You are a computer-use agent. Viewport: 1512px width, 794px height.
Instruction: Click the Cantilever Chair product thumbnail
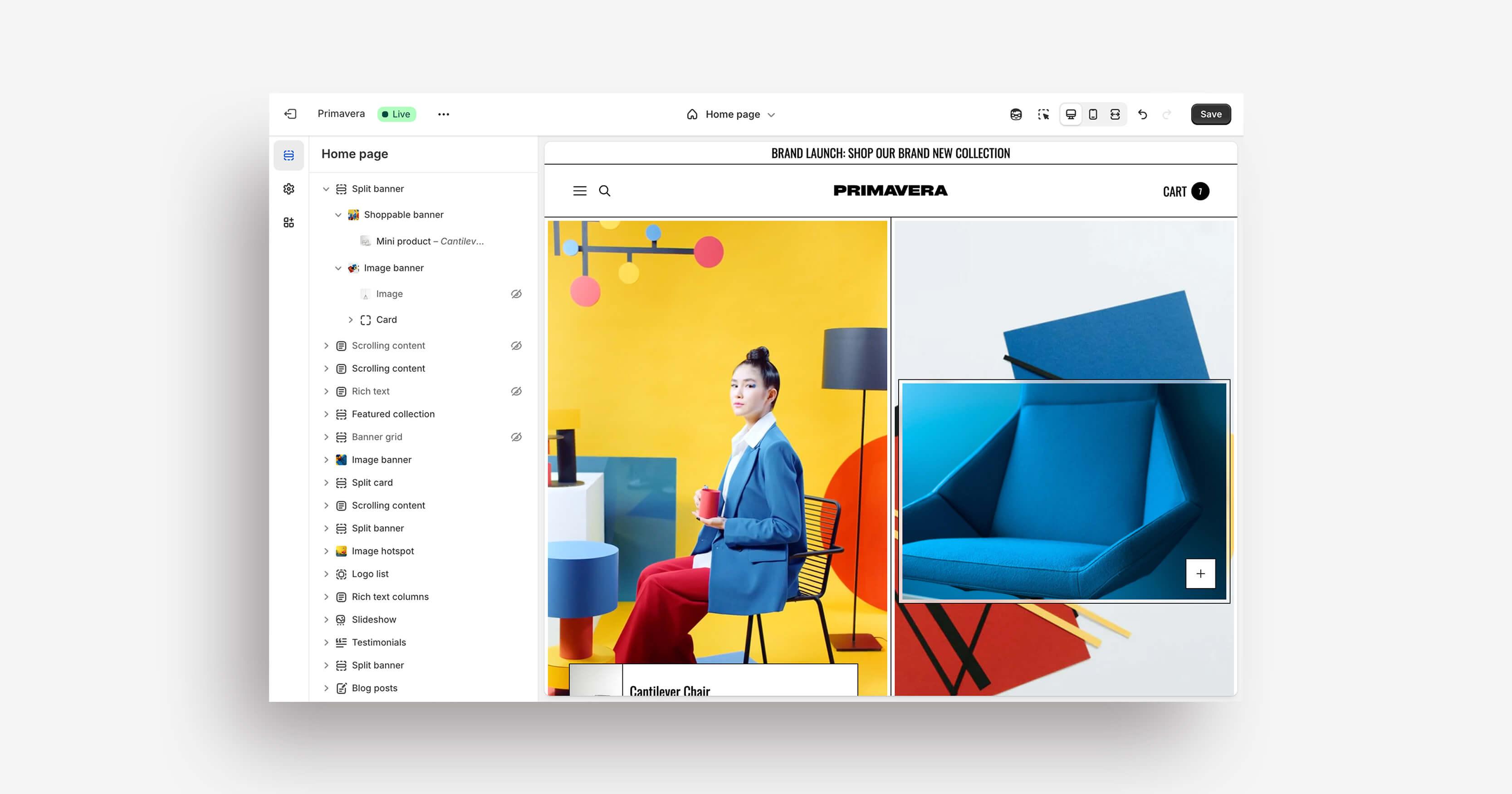pos(596,680)
